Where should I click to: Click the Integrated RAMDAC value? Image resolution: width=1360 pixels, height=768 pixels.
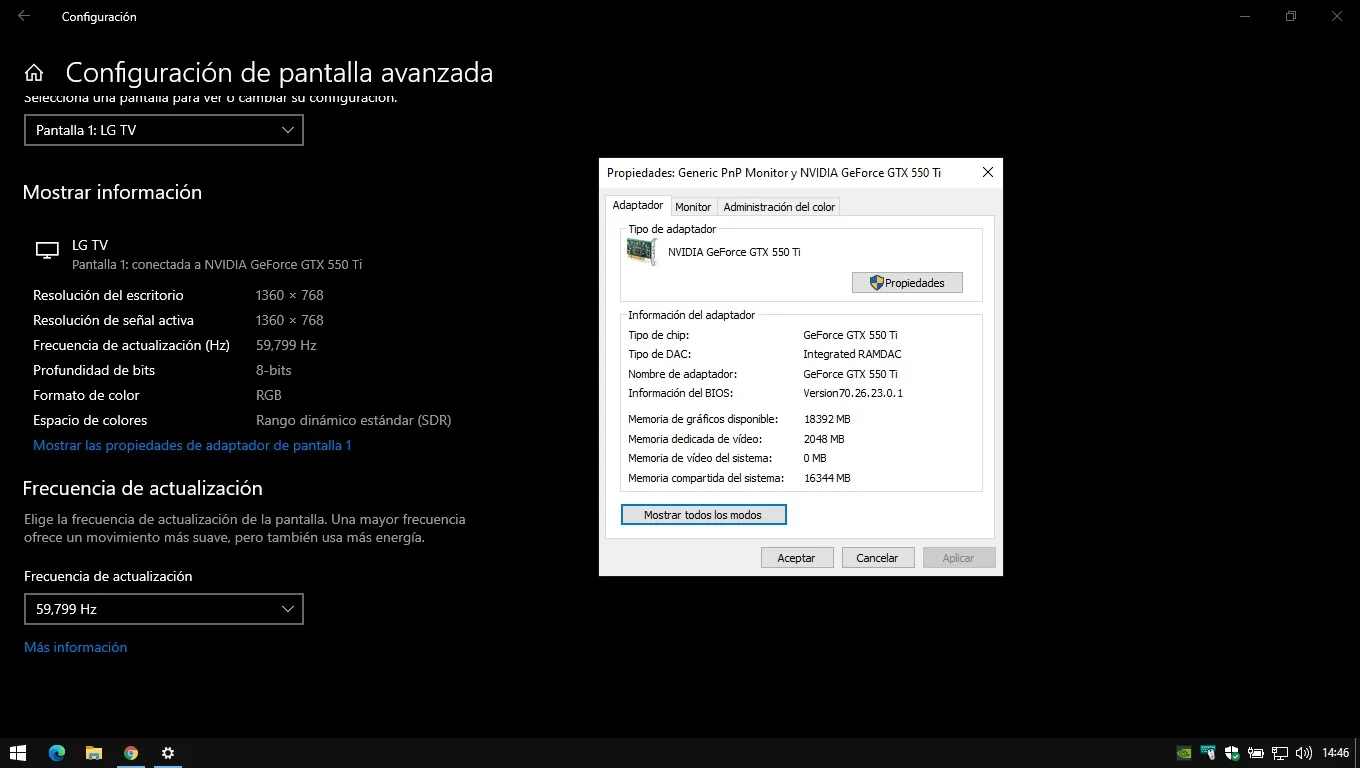852,354
